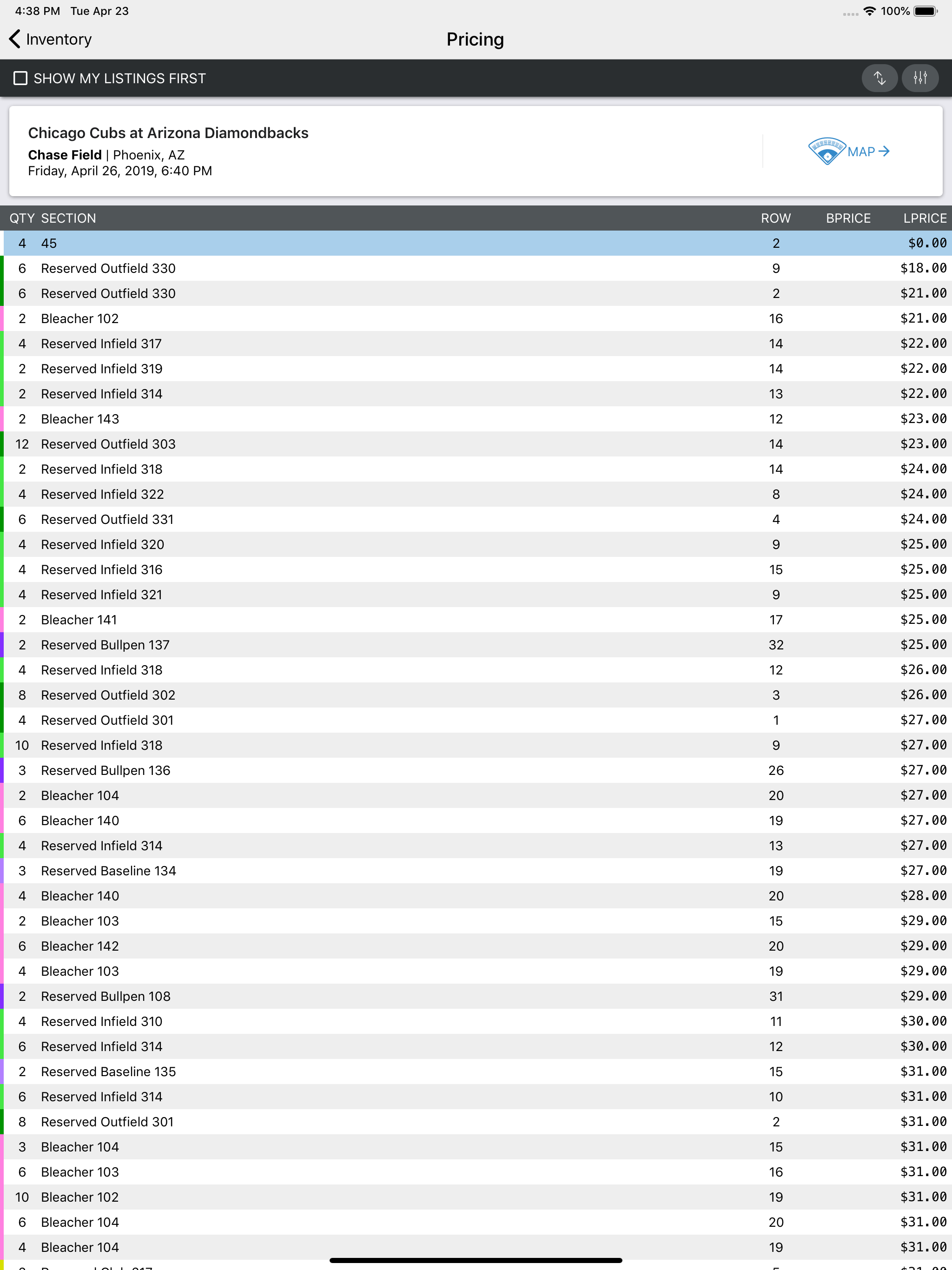The width and height of the screenshot is (952, 1270).
Task: Select Bleacher 104 quantity 4 listing
Action: point(476,1248)
